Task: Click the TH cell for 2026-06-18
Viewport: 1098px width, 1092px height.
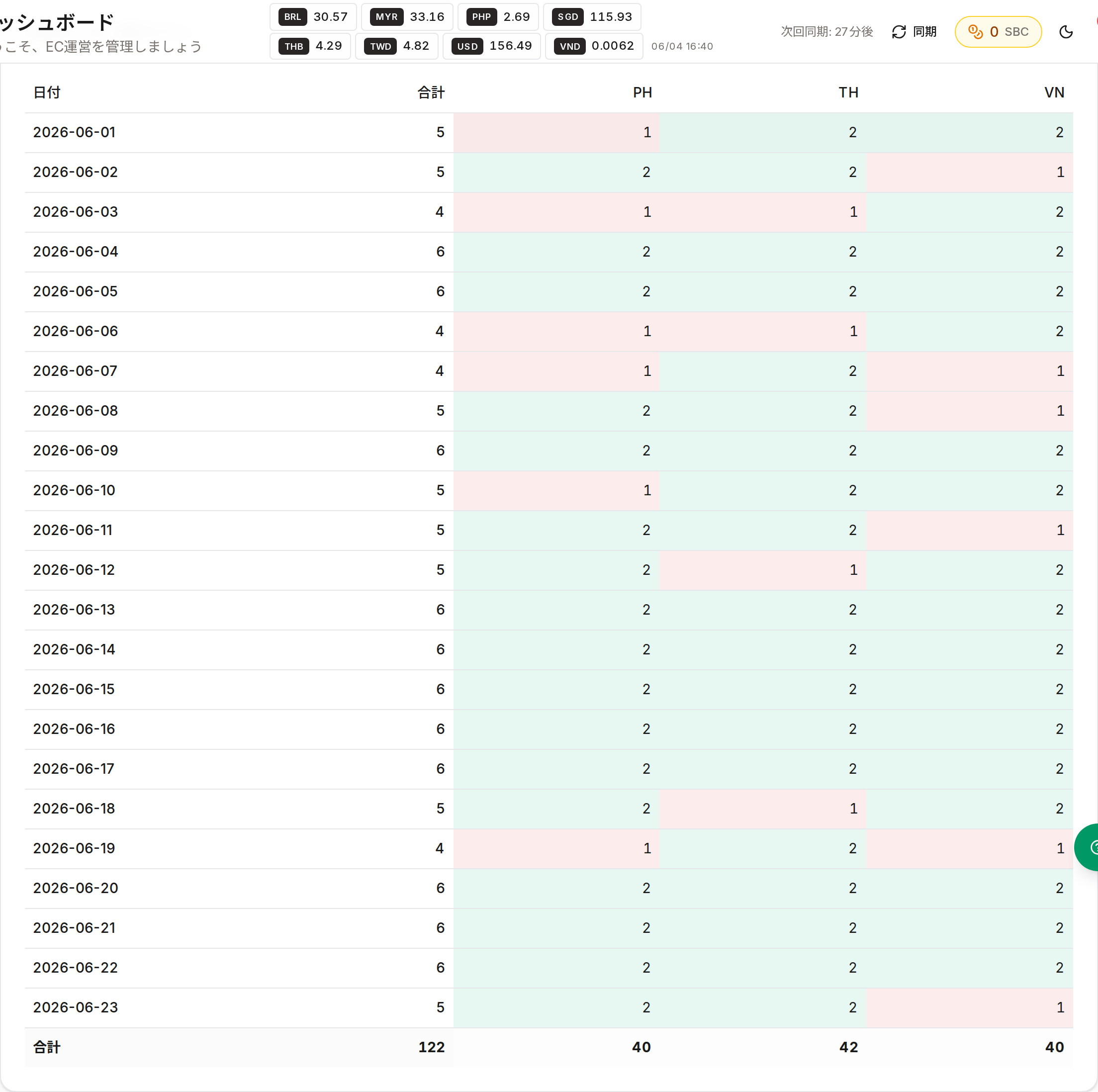Action: coord(763,809)
